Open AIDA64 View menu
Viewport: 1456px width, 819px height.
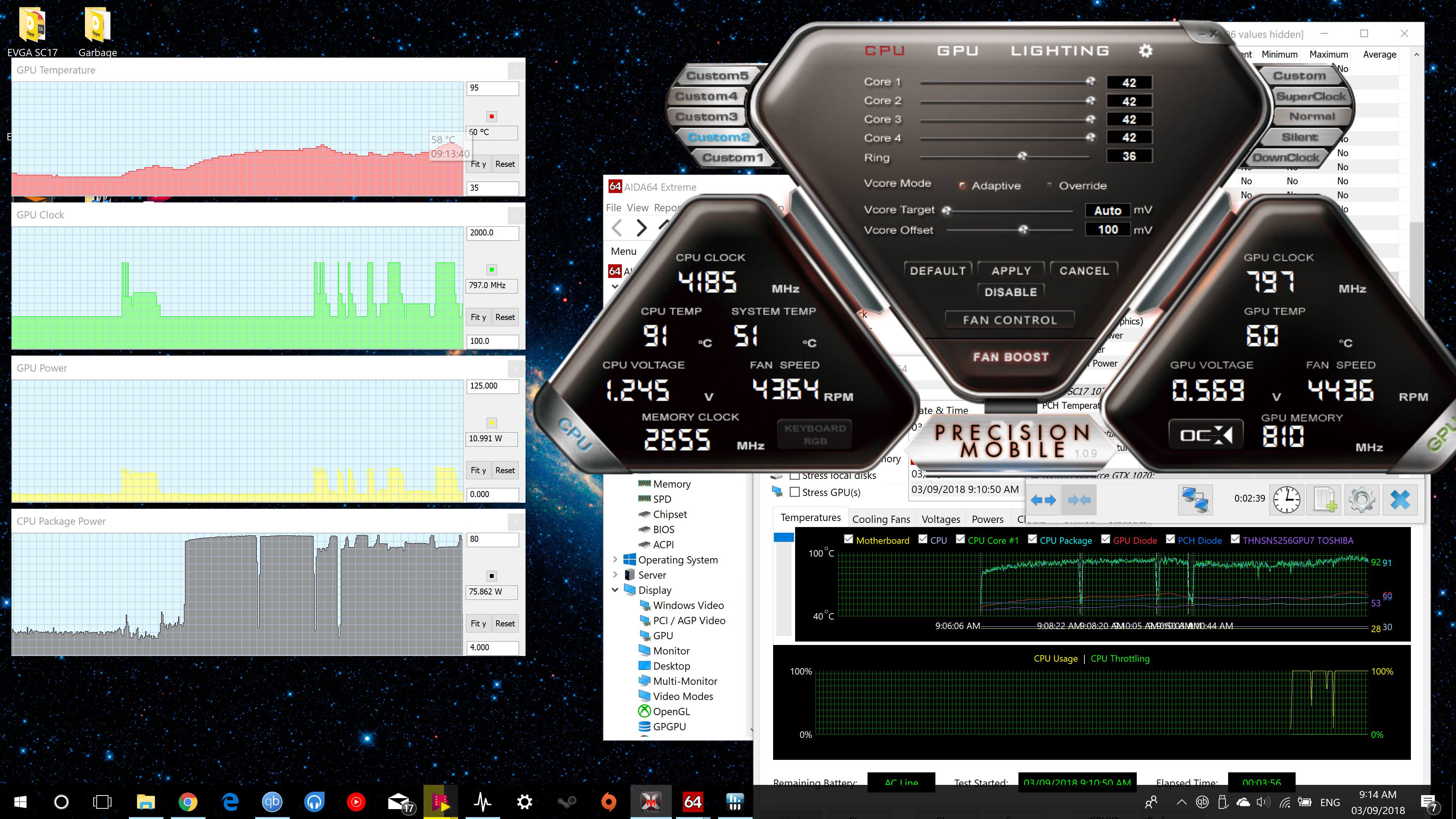tap(637, 207)
